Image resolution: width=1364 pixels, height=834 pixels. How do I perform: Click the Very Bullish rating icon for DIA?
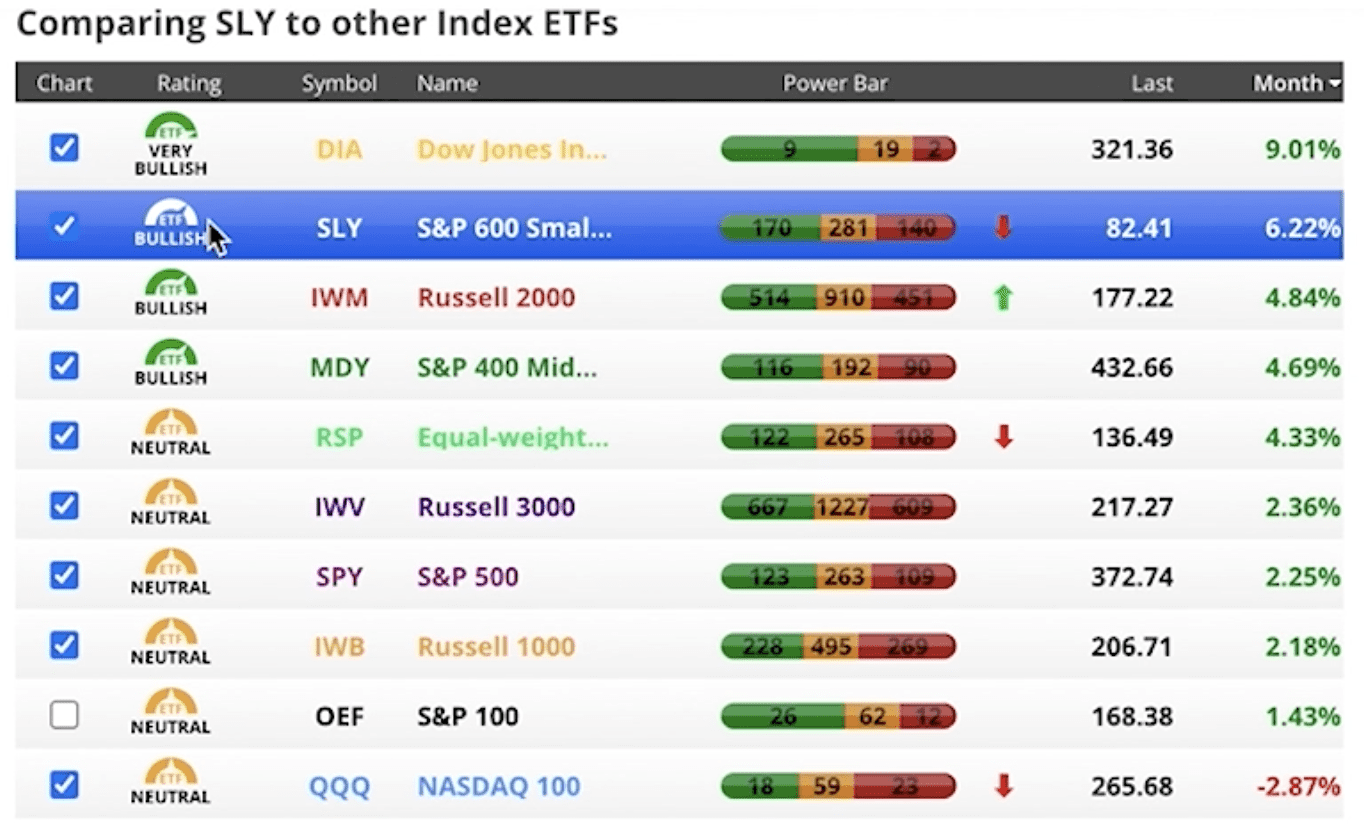tap(170, 145)
